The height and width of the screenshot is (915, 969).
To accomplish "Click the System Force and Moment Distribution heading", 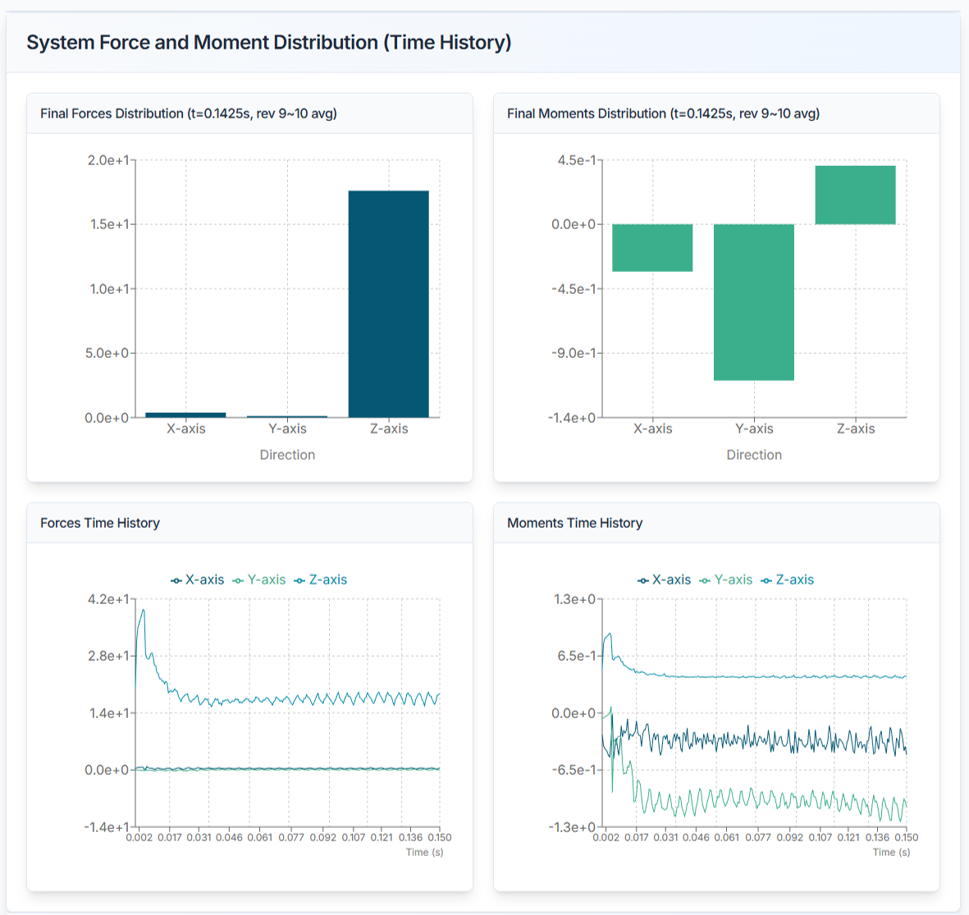I will point(268,43).
